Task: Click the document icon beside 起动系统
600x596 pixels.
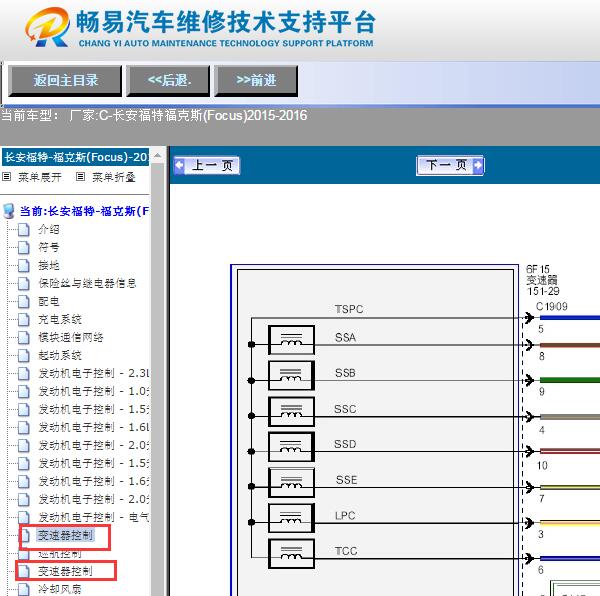Action: click(24, 355)
